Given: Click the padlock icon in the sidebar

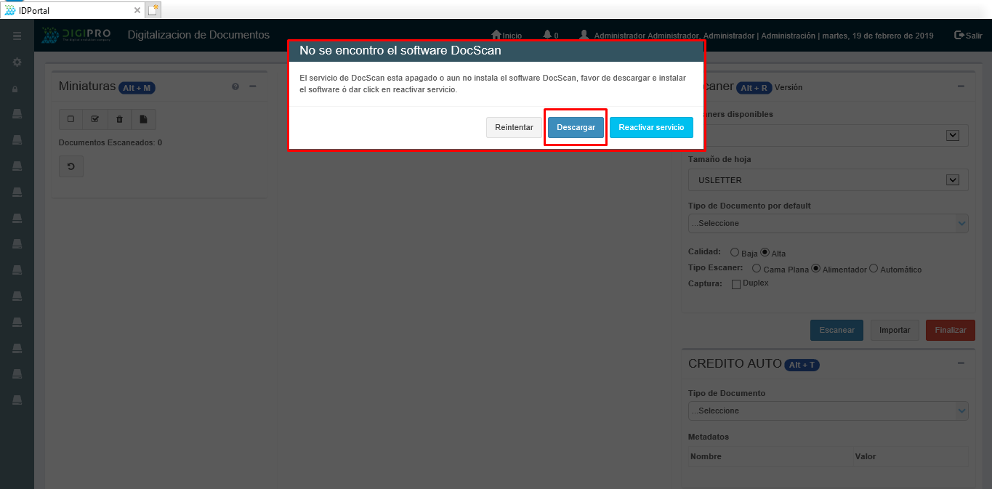Looking at the screenshot, I should (x=16, y=88).
